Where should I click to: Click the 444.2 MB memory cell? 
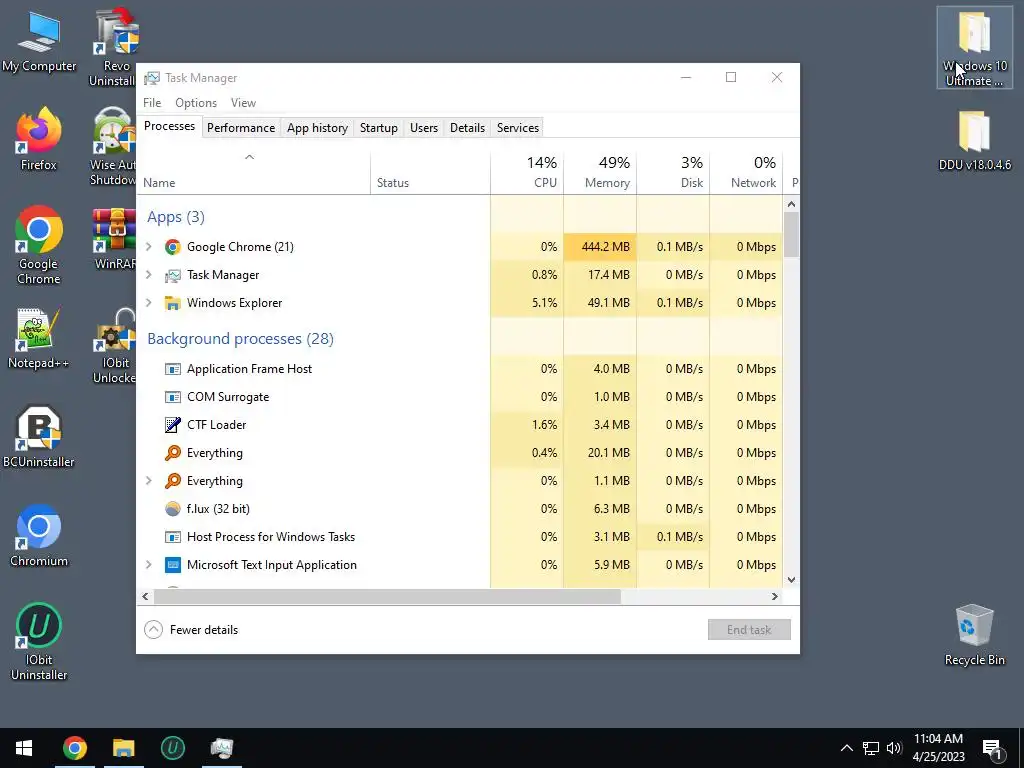coord(600,247)
